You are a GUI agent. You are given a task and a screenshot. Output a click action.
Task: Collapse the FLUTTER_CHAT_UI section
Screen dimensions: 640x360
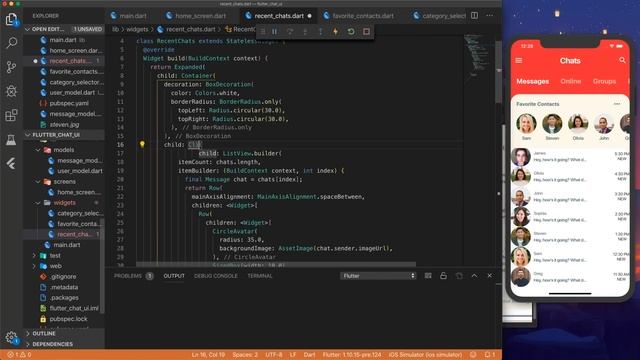point(27,135)
